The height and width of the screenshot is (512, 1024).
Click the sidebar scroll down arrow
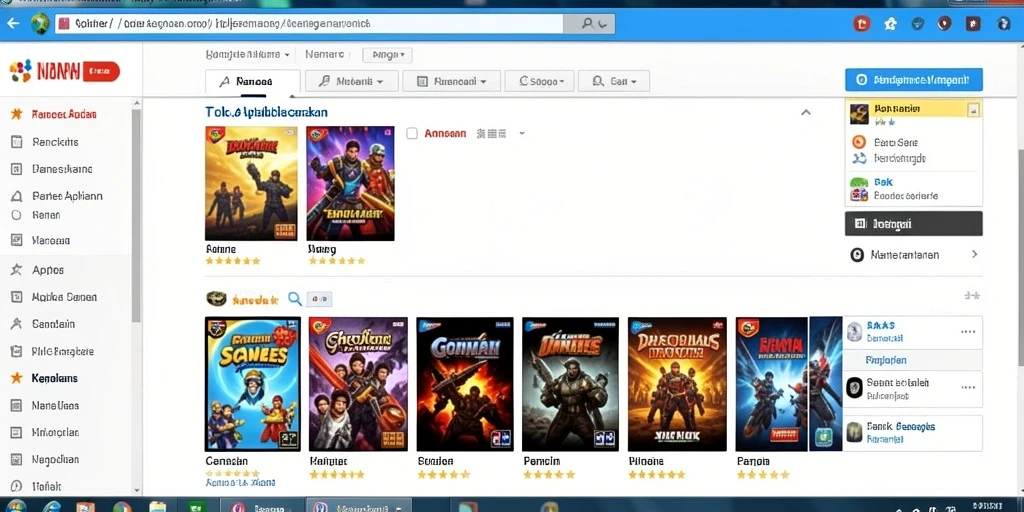coord(136,489)
